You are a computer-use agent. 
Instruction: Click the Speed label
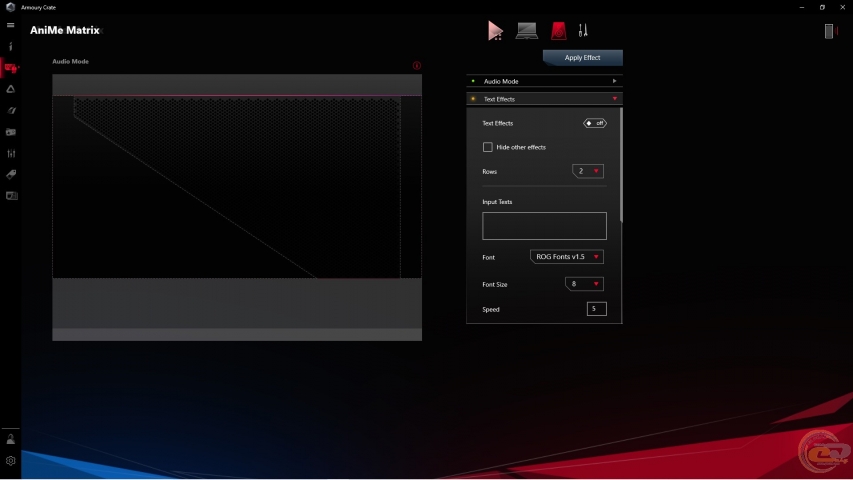tap(490, 309)
